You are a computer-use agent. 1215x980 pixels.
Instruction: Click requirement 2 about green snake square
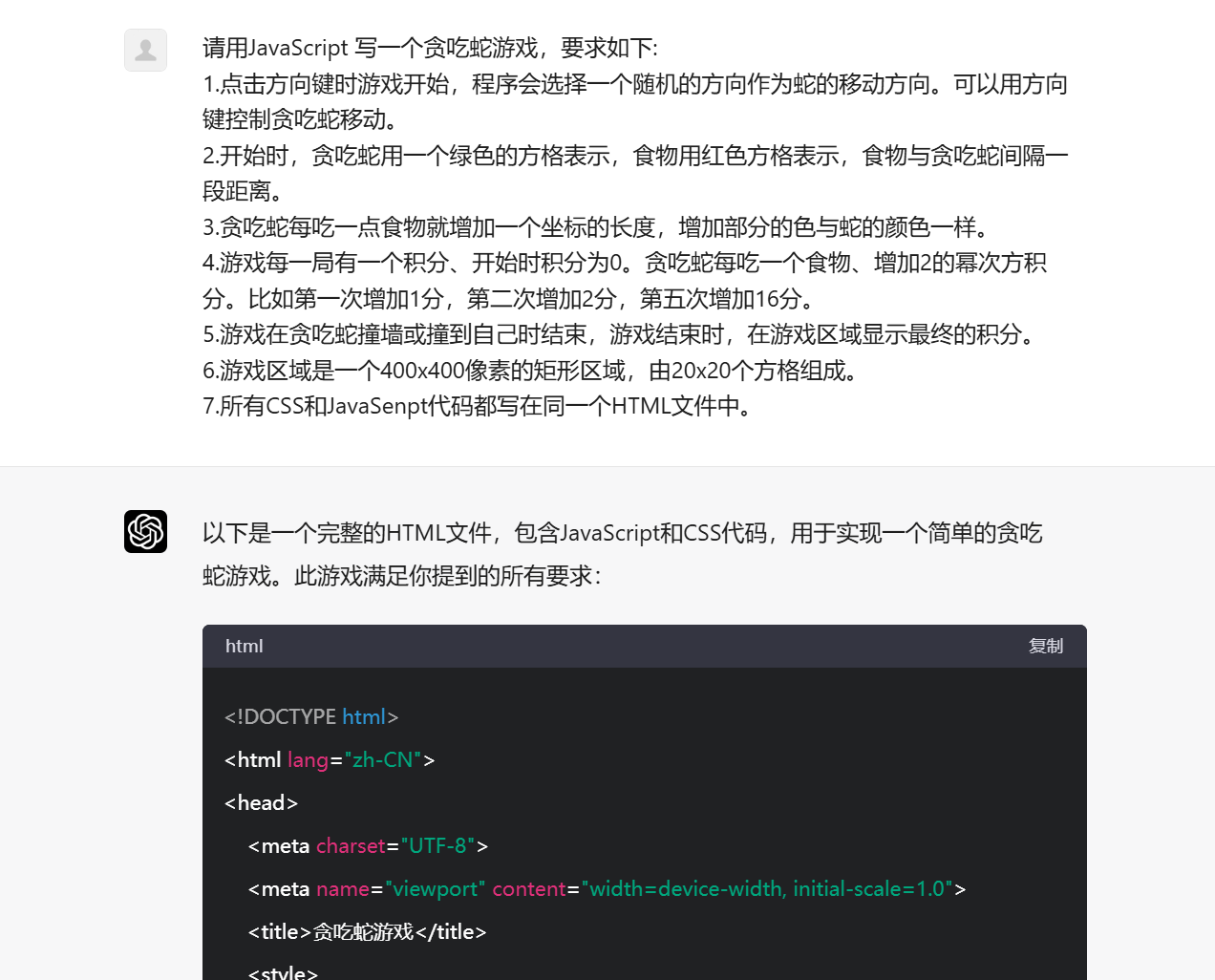tap(635, 173)
